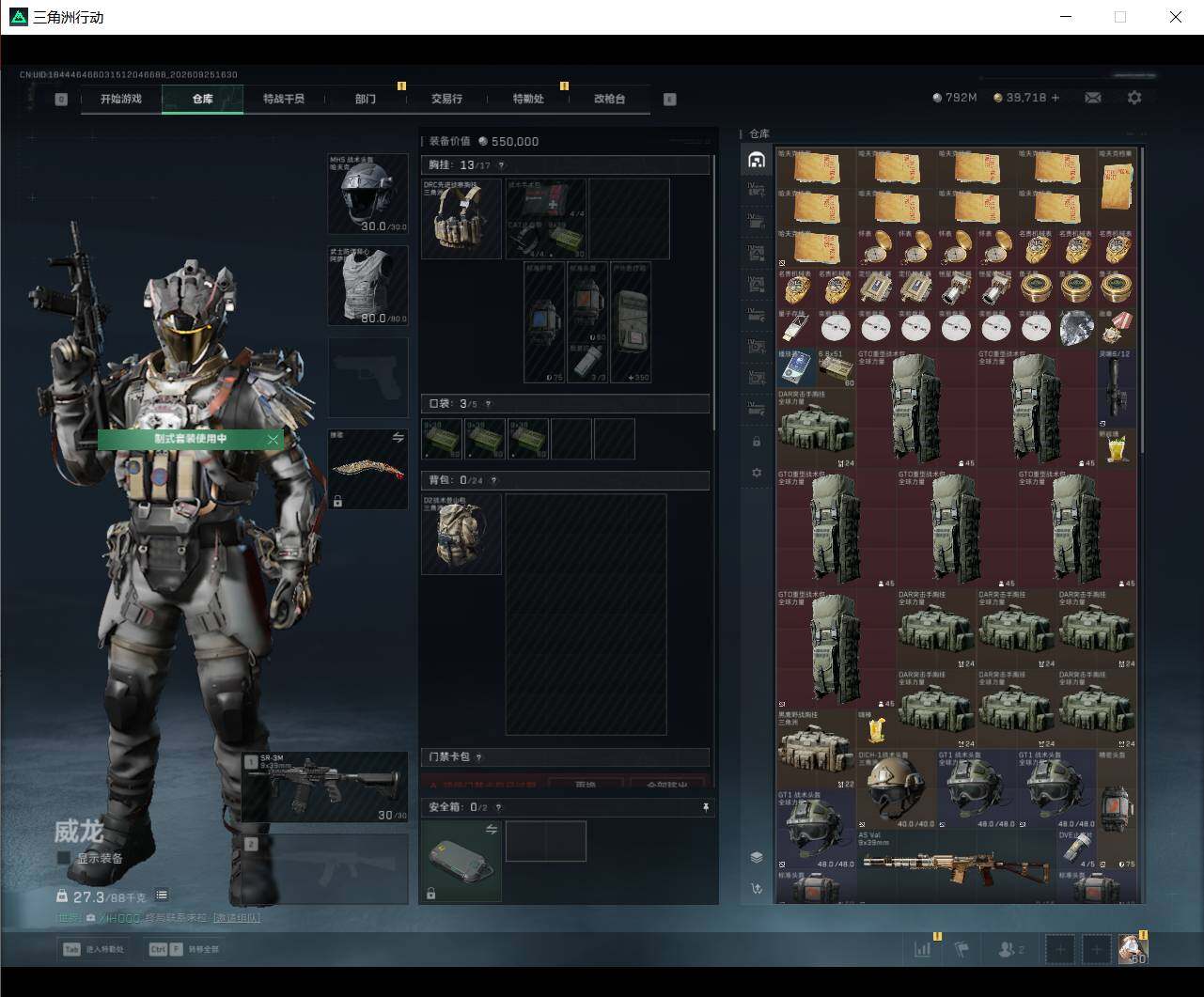The image size is (1204, 997).
Task: Open the mail envelope icon
Action: (x=1092, y=98)
